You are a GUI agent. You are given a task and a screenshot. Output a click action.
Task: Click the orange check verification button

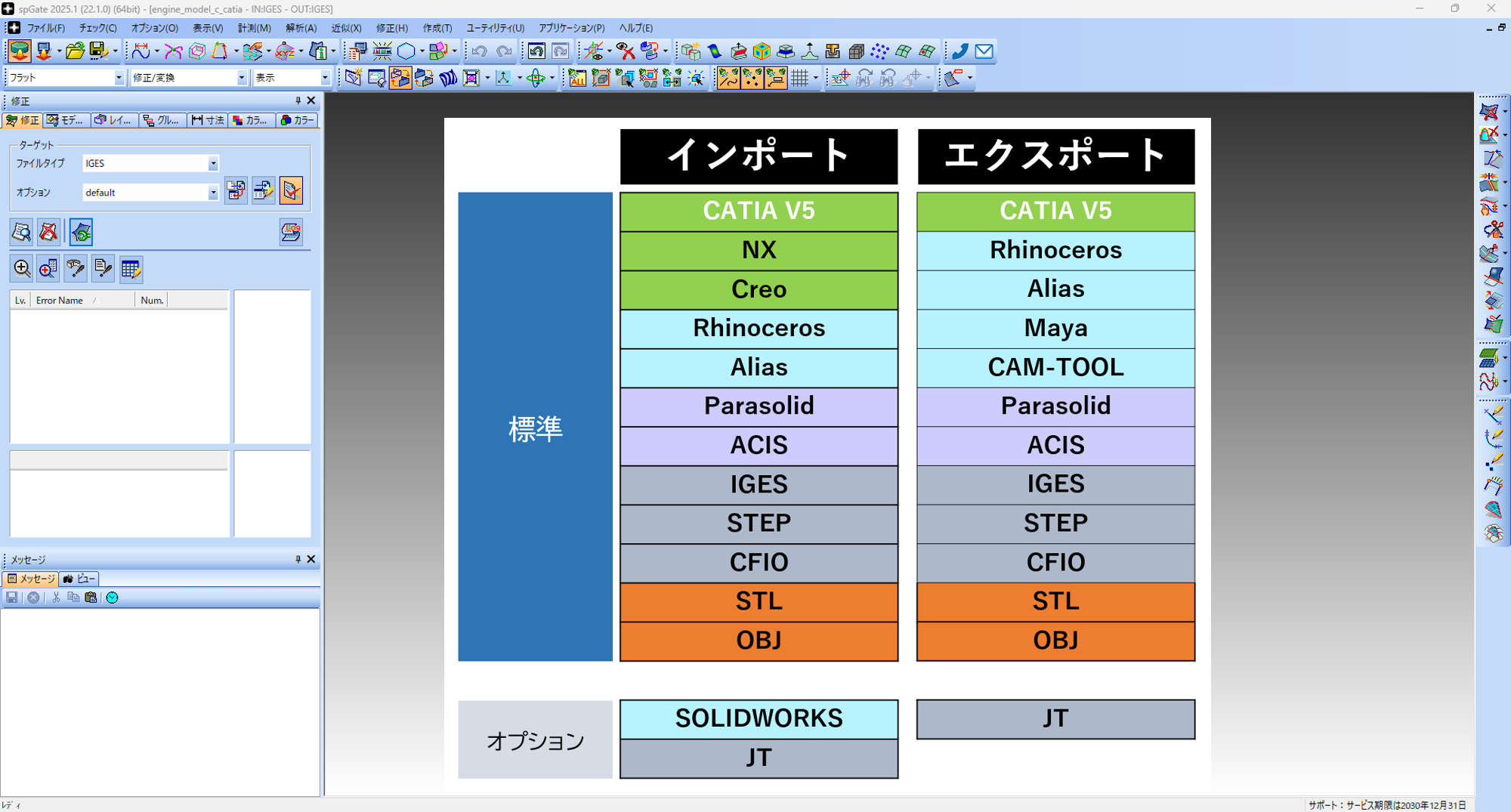[290, 190]
